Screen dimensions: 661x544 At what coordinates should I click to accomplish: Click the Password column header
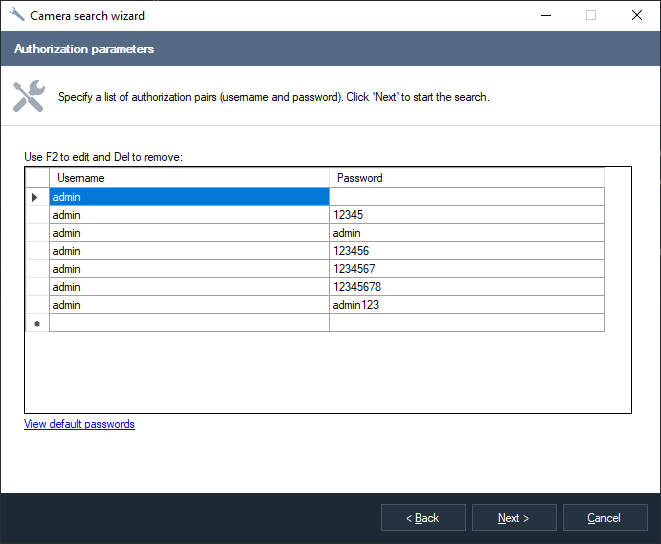466,178
